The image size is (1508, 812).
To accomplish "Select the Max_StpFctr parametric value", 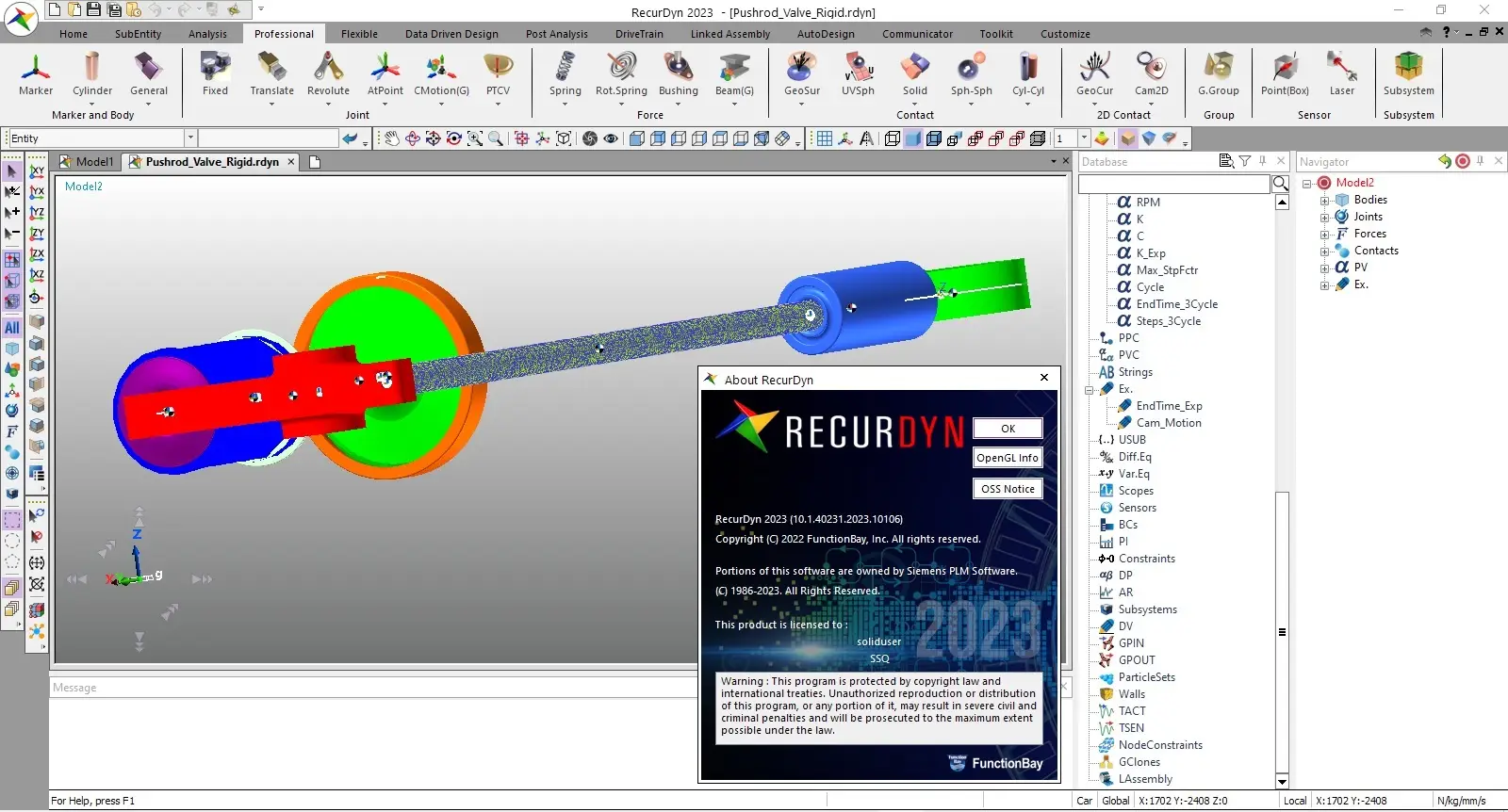I will click(x=1167, y=270).
